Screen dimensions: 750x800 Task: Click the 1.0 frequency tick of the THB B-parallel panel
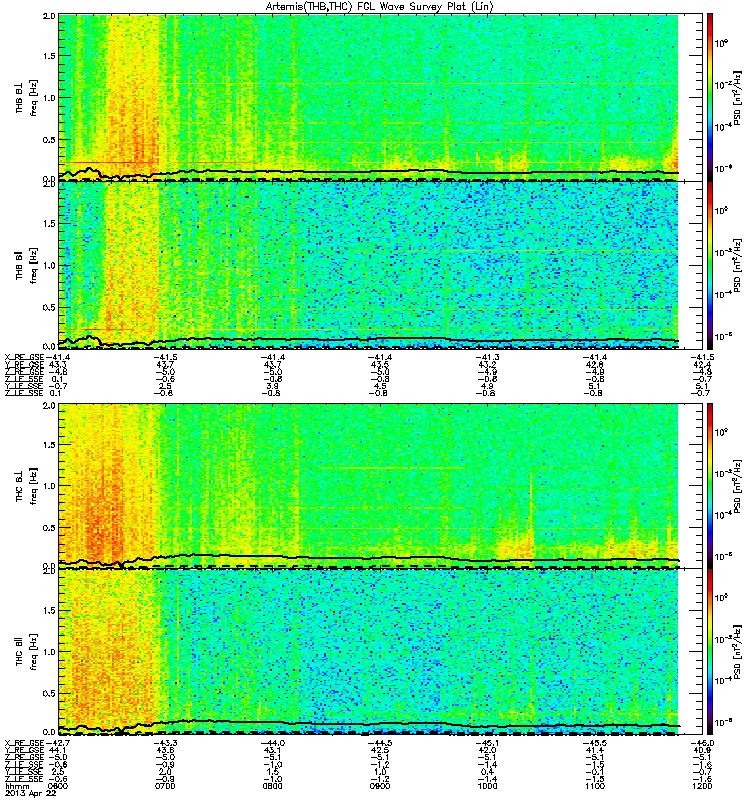(x=49, y=265)
